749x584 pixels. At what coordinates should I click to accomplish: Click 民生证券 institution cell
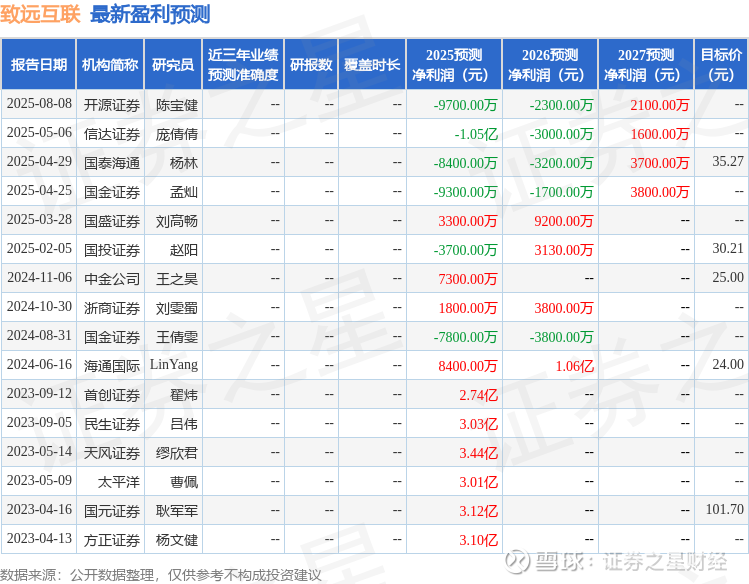click(112, 424)
